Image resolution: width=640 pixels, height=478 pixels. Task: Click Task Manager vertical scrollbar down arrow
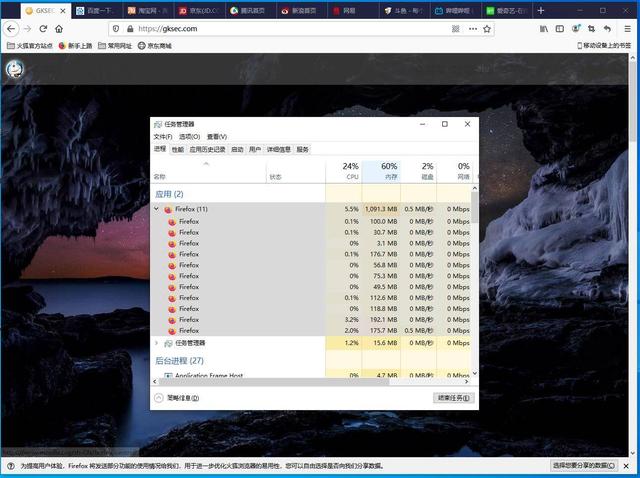[475, 373]
